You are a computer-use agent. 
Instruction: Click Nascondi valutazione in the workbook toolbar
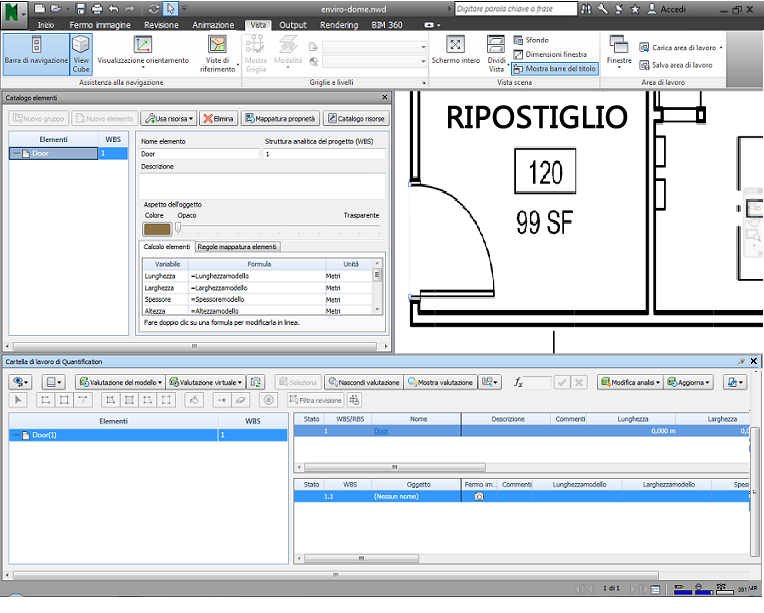(364, 383)
